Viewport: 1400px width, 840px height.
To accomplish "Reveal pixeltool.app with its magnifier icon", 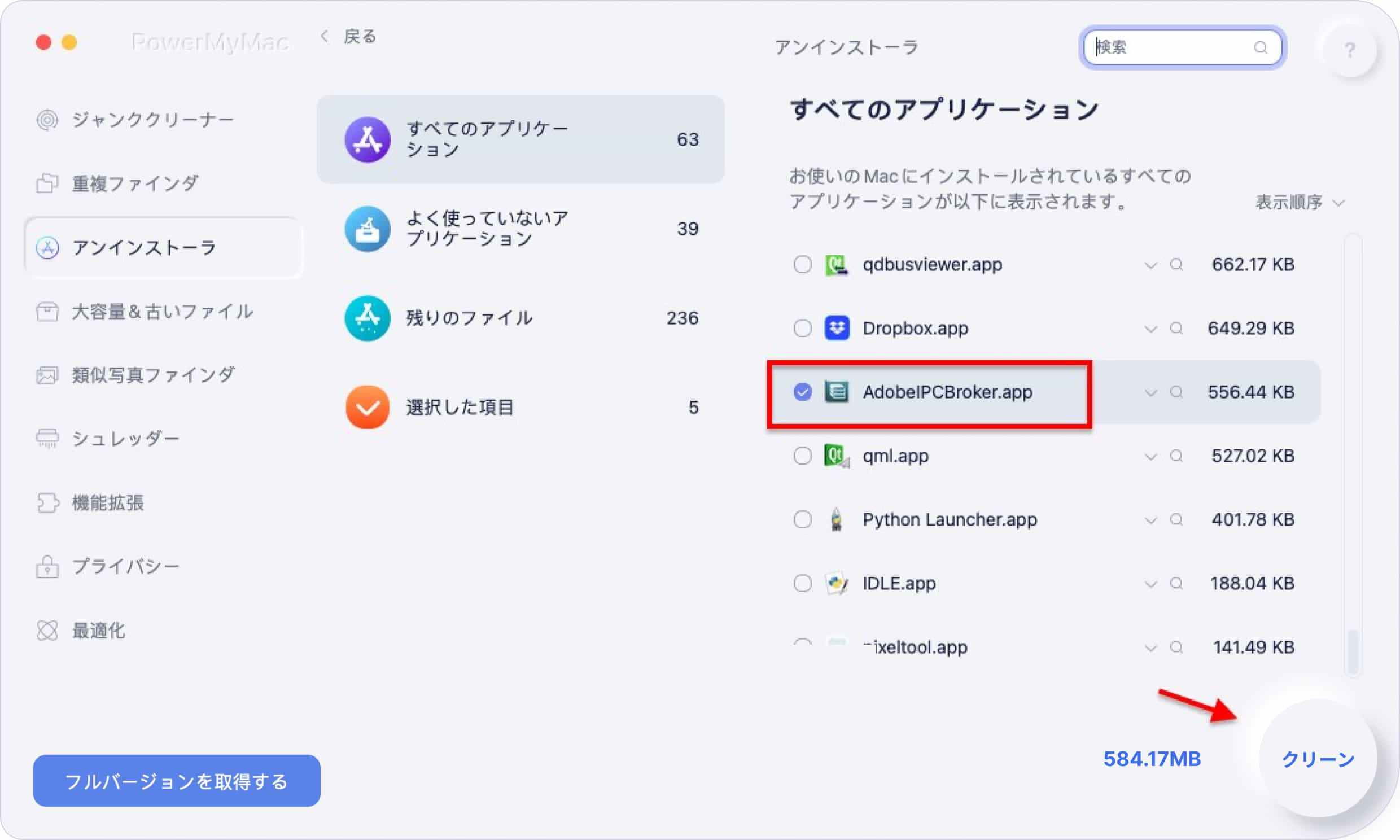I will pos(1176,647).
